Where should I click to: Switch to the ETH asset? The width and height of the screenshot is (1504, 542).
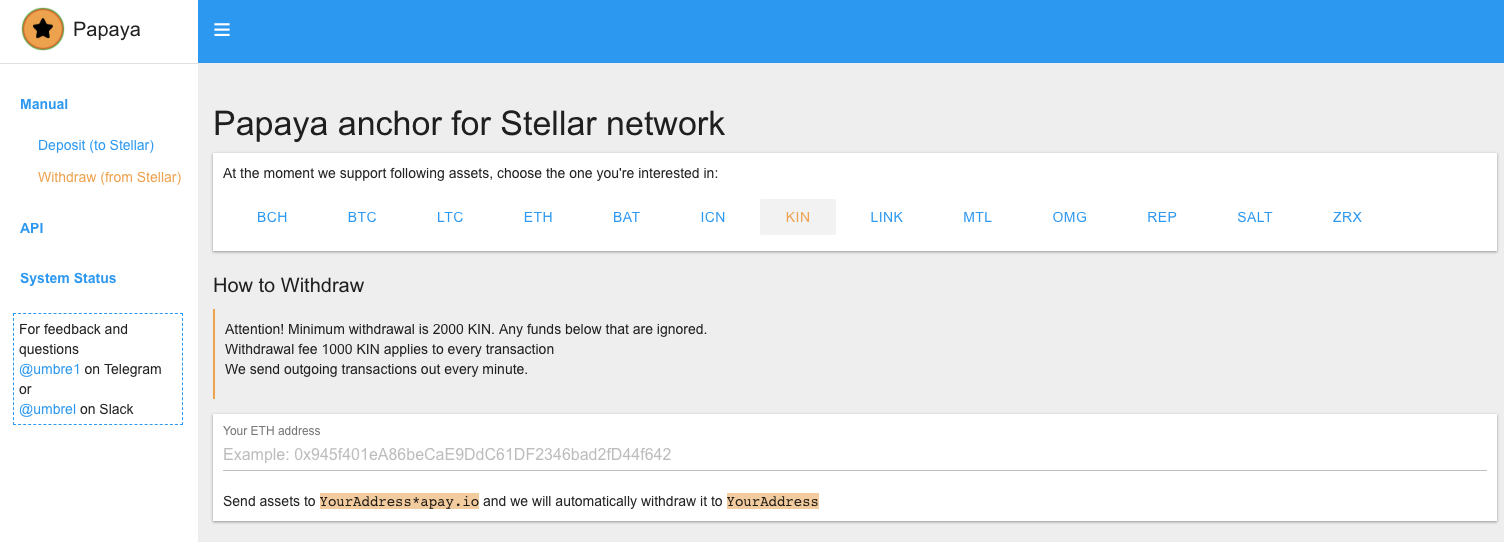pos(538,217)
